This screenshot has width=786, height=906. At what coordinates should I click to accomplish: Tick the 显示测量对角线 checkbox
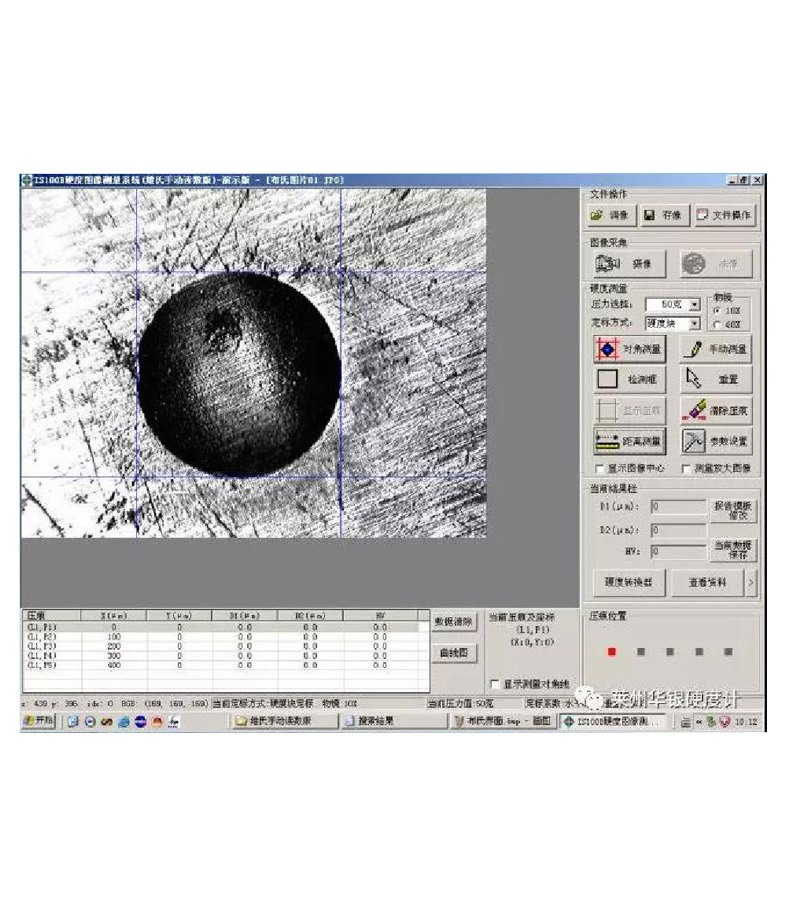coord(494,684)
